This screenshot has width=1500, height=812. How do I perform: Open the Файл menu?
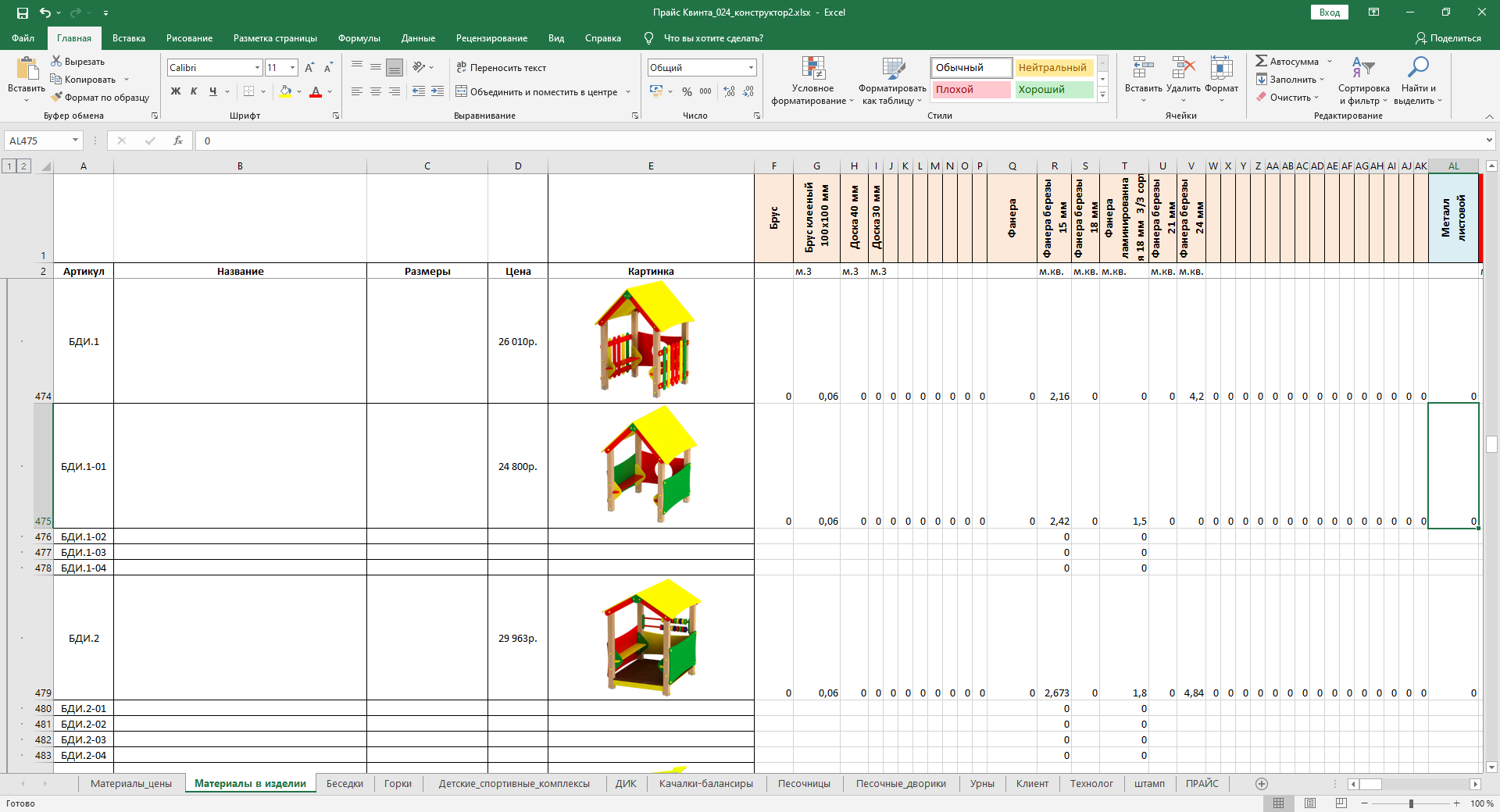pyautogui.click(x=23, y=38)
